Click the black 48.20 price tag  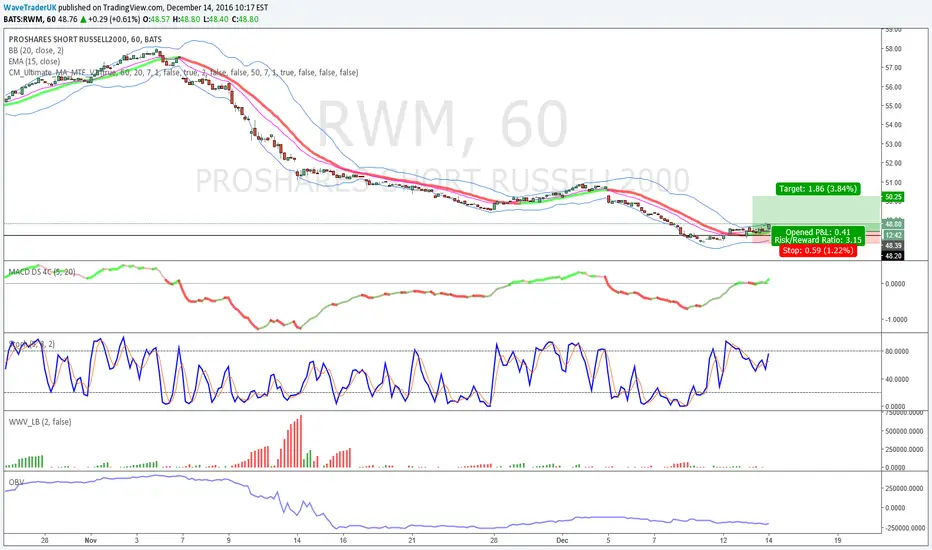point(893,256)
